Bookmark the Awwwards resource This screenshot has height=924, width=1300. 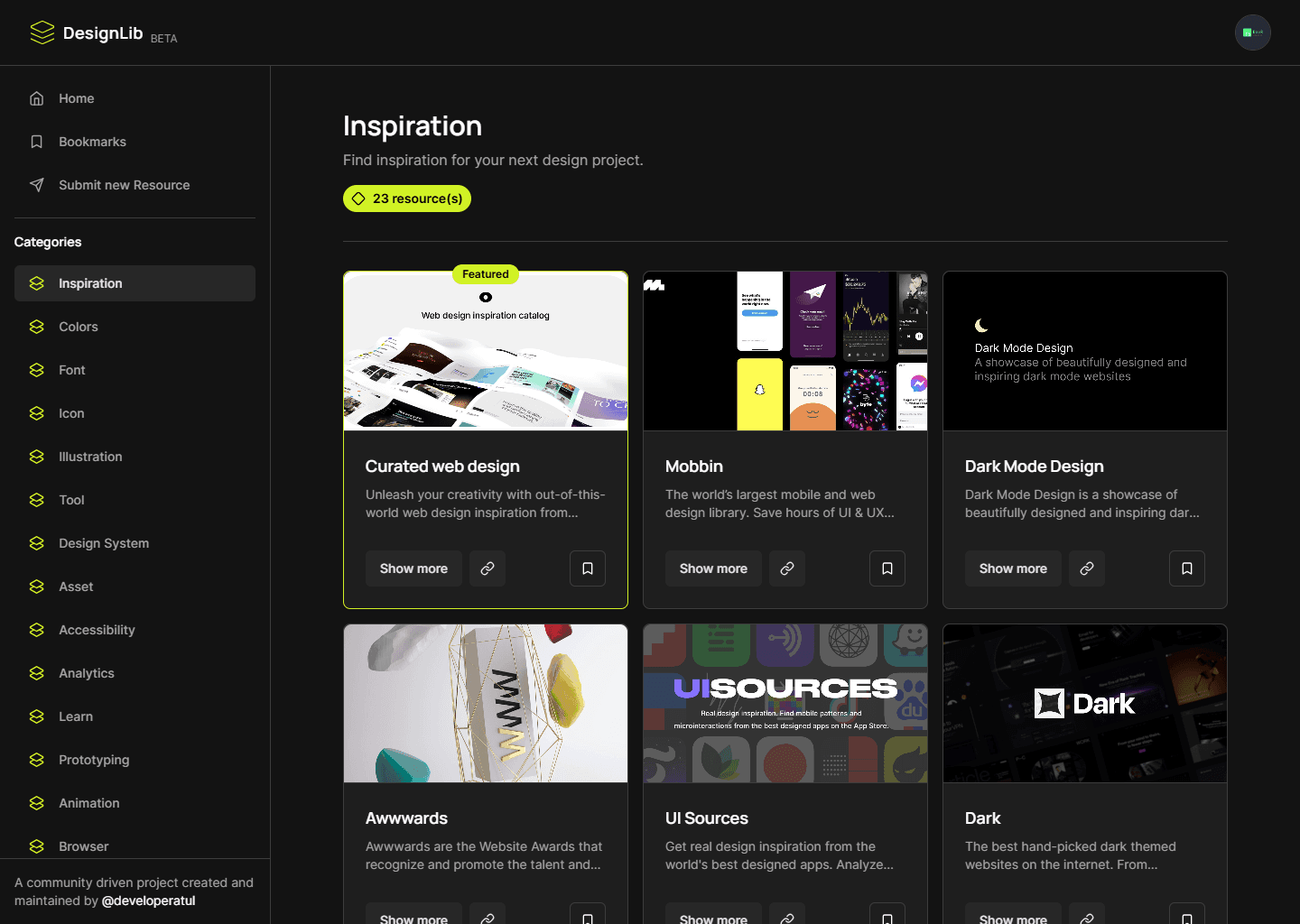tap(588, 915)
